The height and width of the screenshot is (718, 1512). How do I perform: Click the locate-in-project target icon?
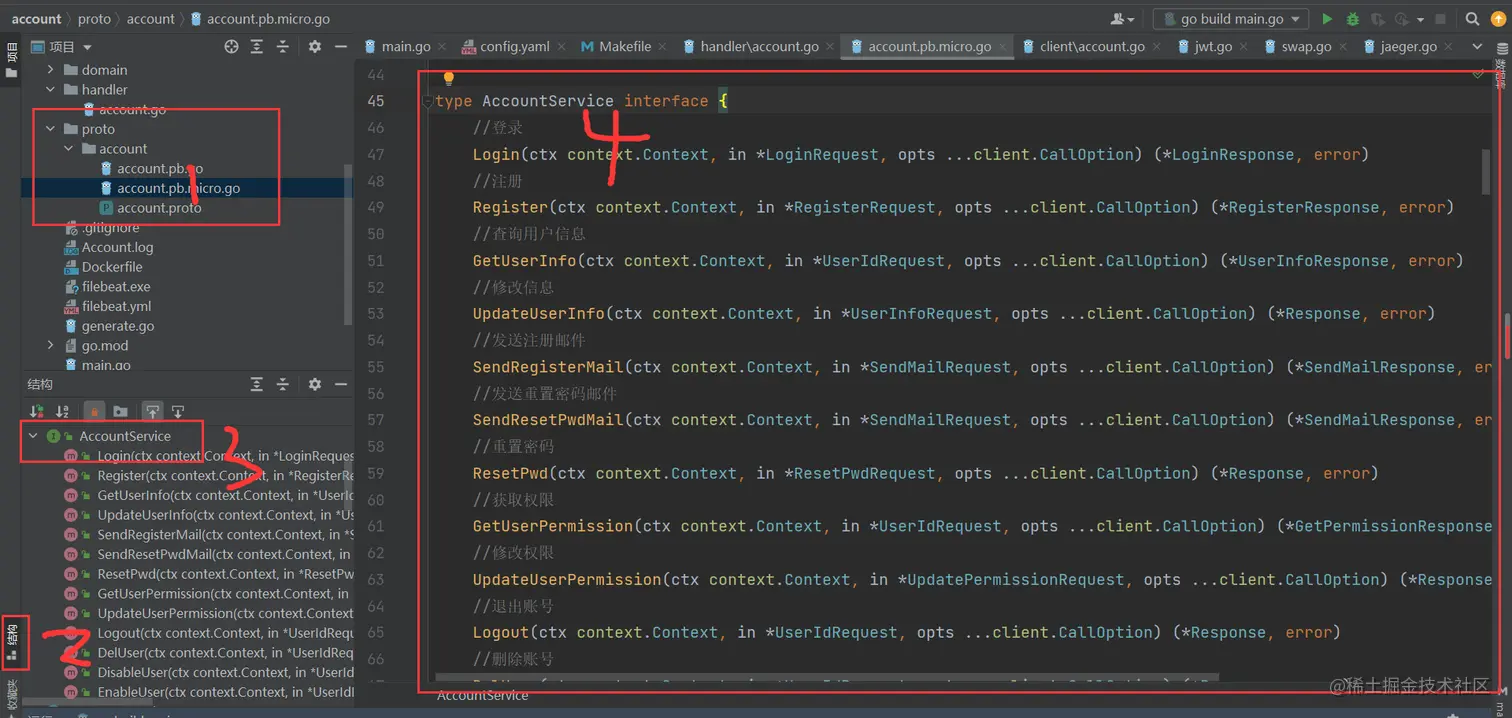coord(231,47)
